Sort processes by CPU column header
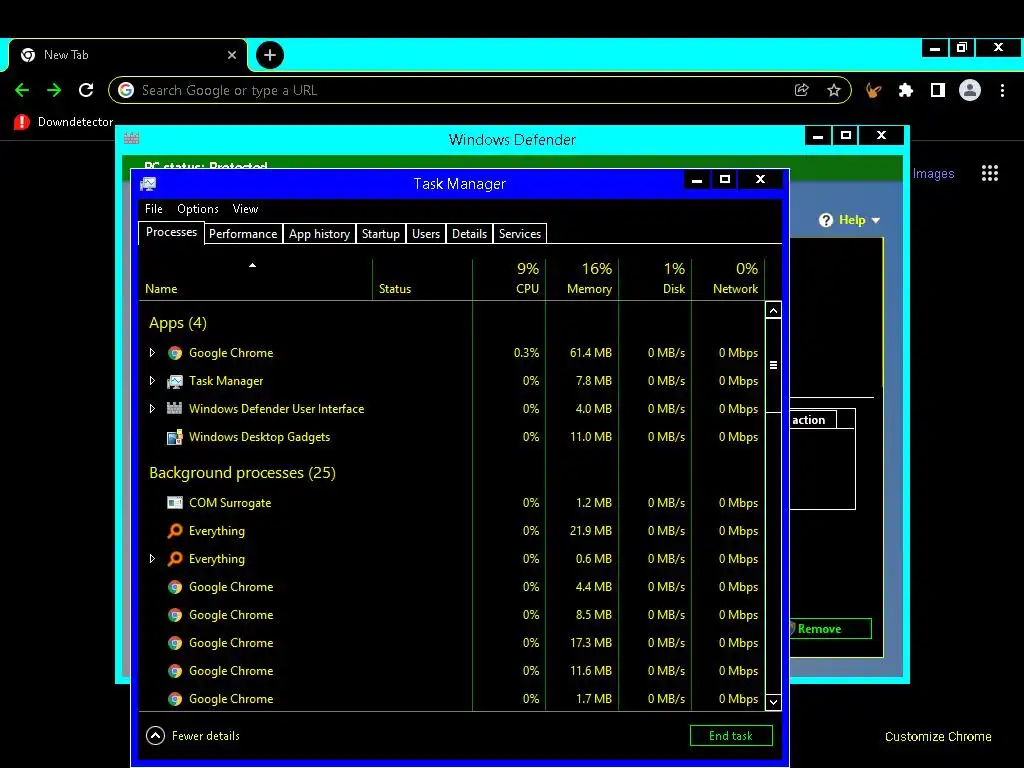Screen dimensions: 1024x768 (509, 280)
